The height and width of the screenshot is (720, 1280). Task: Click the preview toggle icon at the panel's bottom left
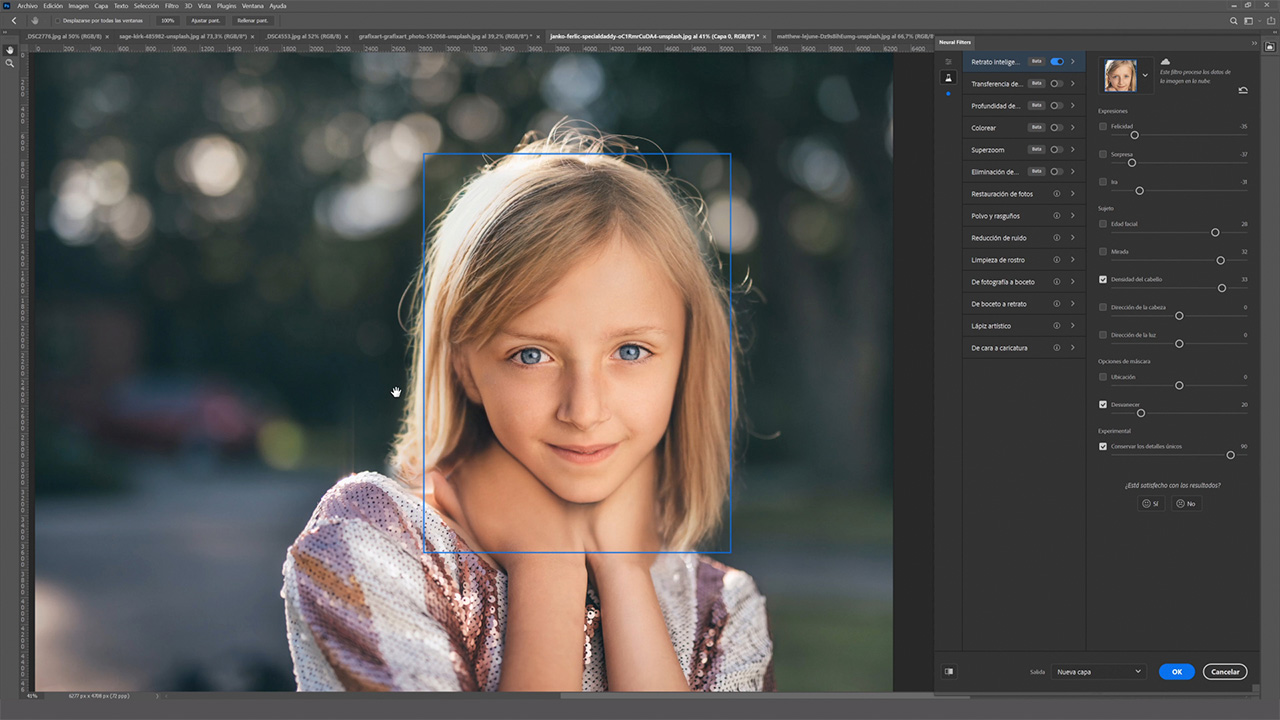click(x=949, y=671)
